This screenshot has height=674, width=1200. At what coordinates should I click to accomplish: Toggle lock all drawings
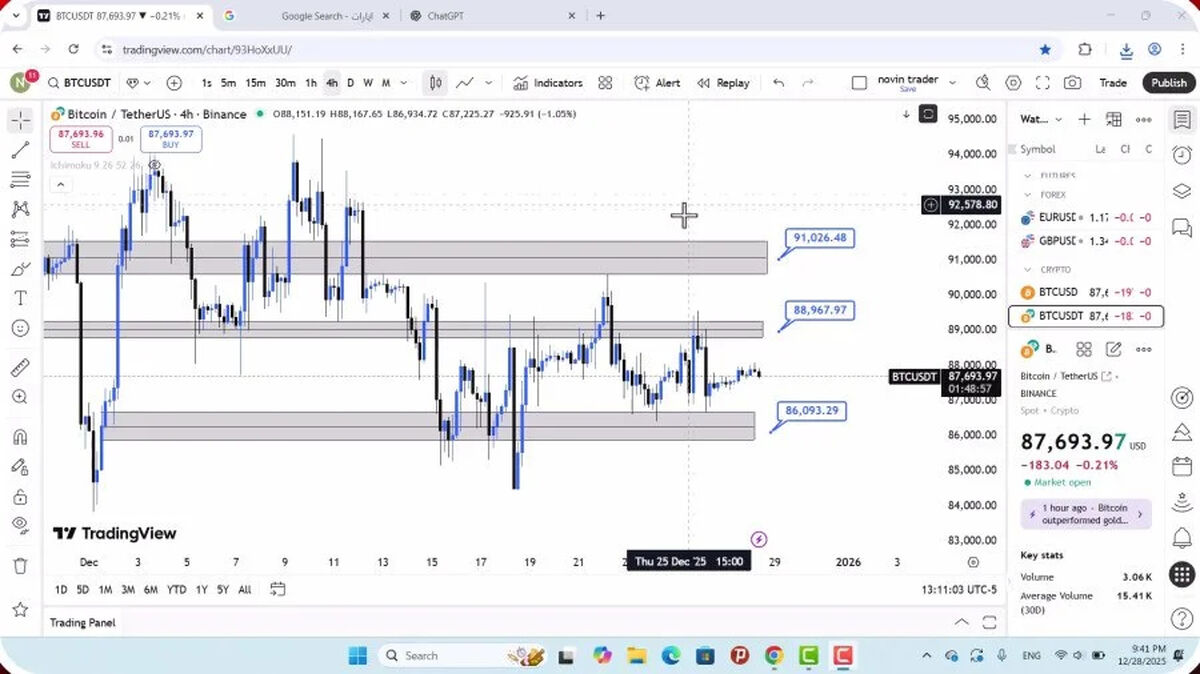20,496
